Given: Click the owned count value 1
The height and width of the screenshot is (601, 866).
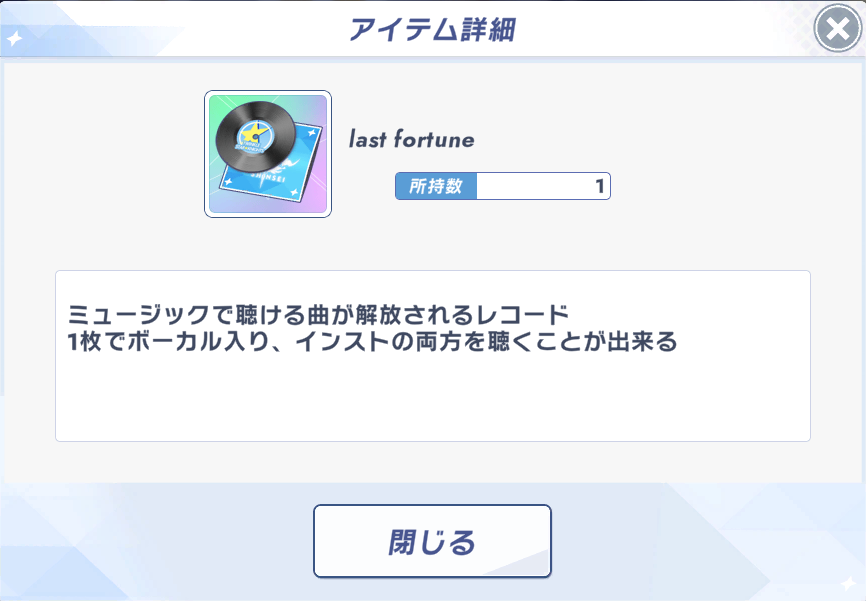Looking at the screenshot, I should 599,187.
